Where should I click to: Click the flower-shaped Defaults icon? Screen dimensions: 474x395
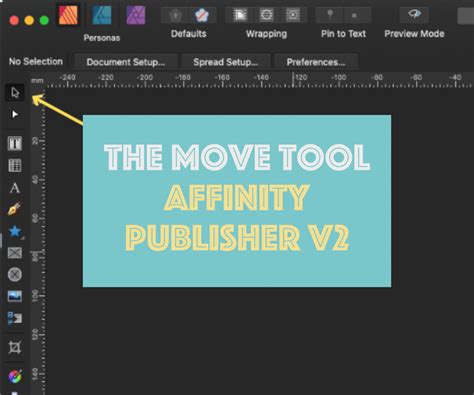pyautogui.click(x=202, y=15)
